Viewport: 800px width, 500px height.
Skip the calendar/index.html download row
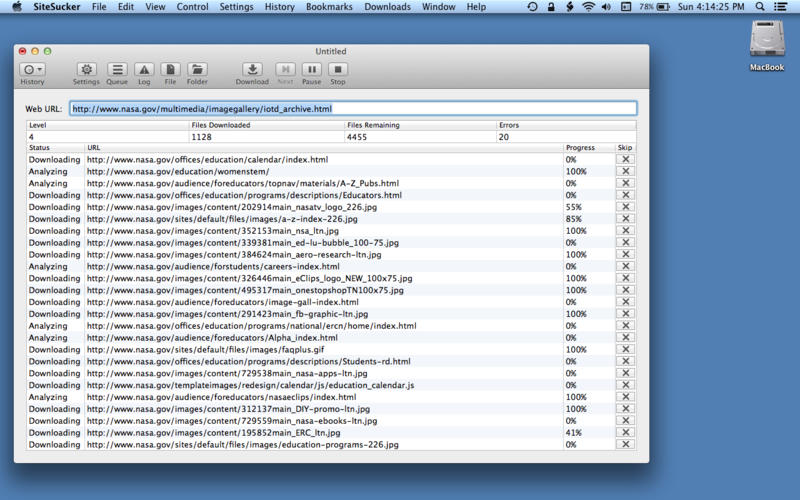click(625, 160)
